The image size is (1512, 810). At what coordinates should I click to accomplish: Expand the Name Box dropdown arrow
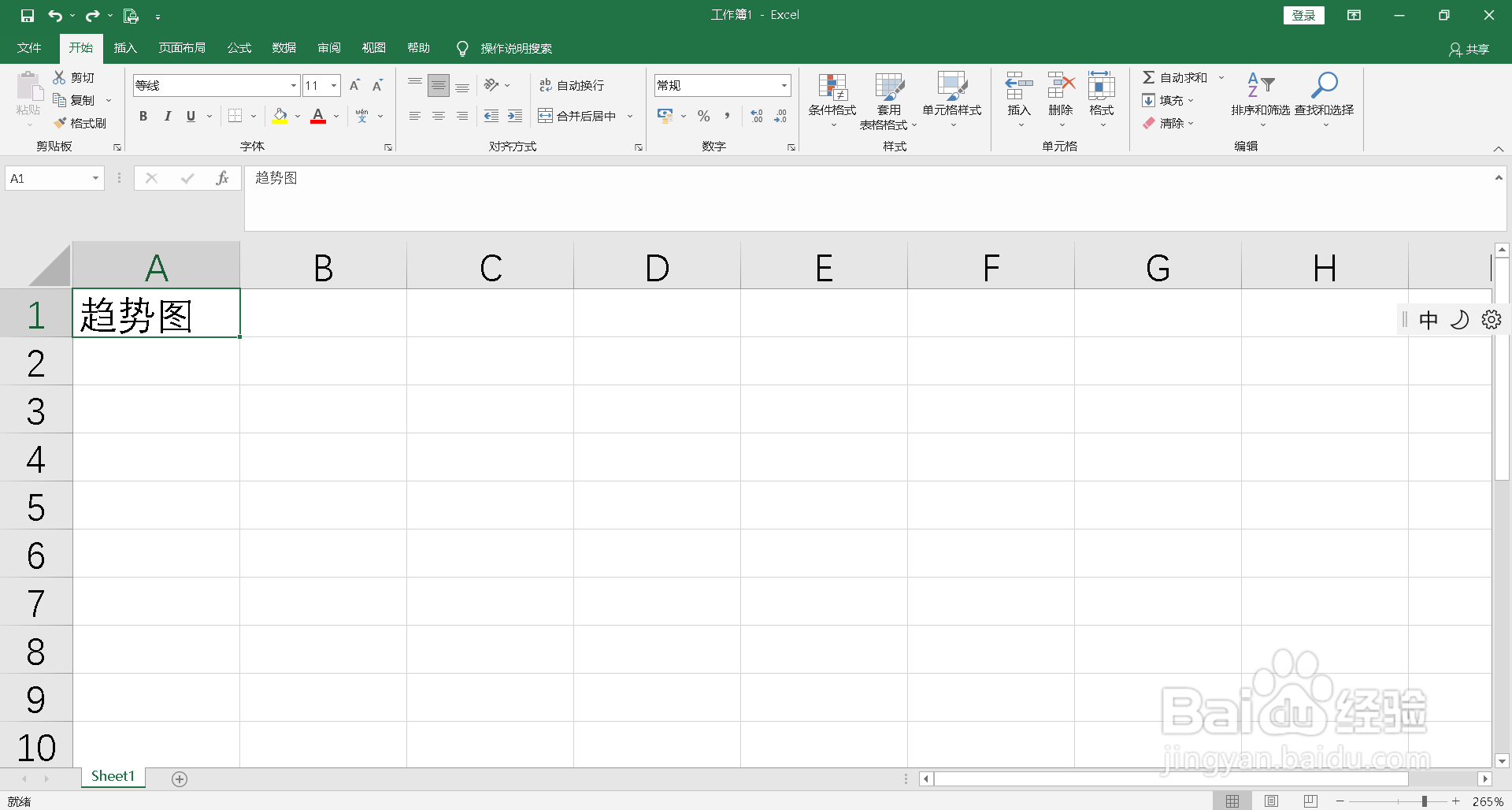(95, 178)
